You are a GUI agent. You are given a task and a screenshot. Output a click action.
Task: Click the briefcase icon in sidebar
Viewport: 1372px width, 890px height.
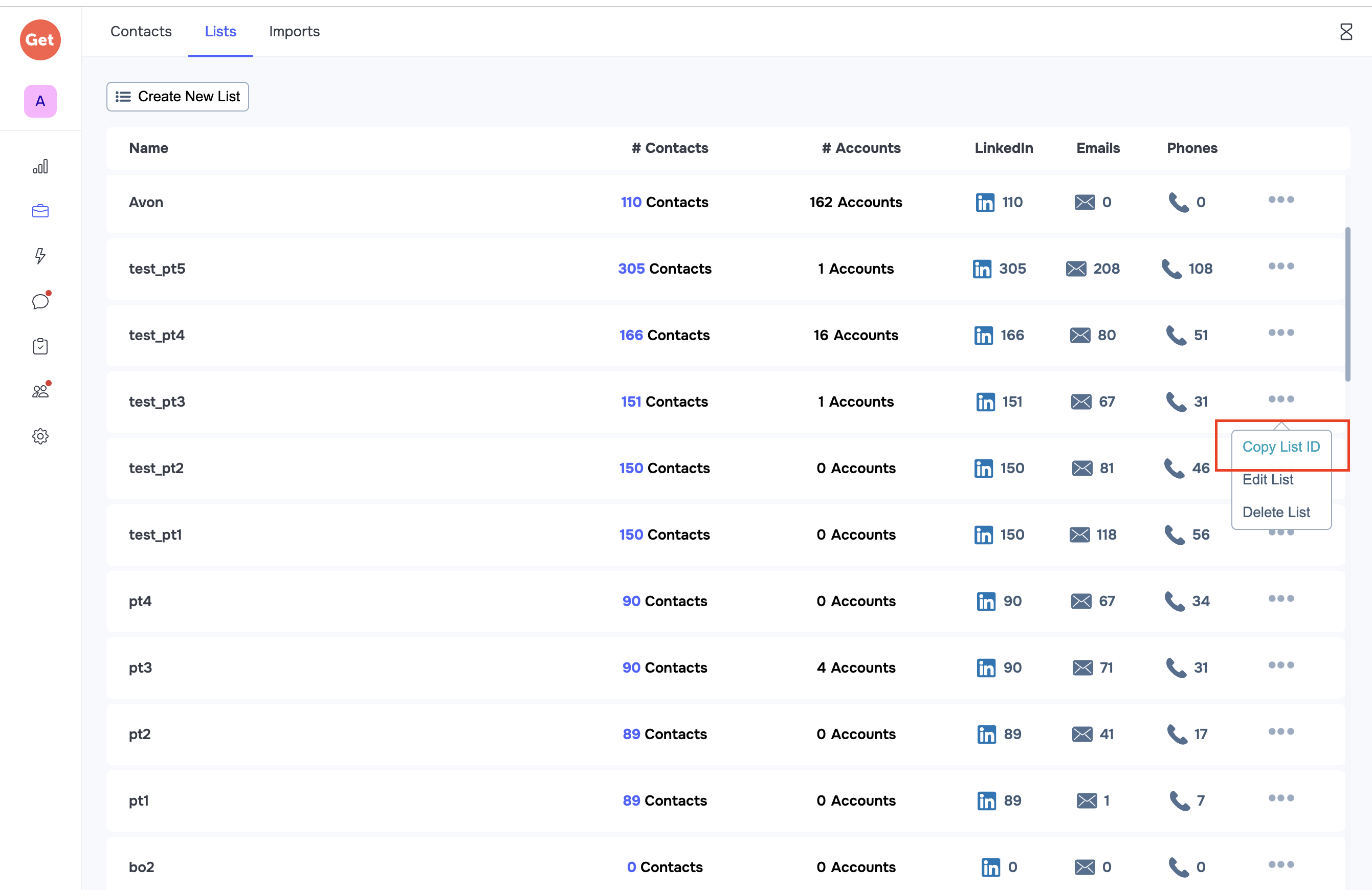[40, 212]
